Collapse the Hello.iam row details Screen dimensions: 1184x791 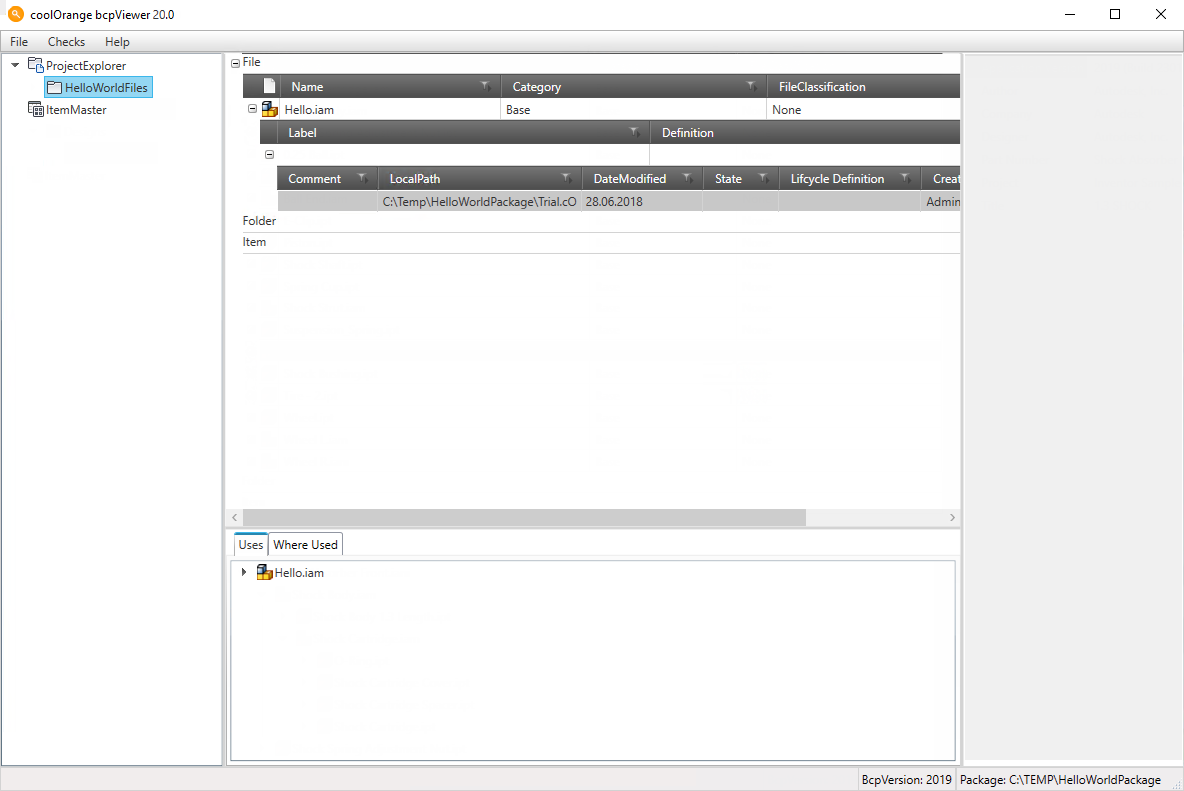(252, 110)
